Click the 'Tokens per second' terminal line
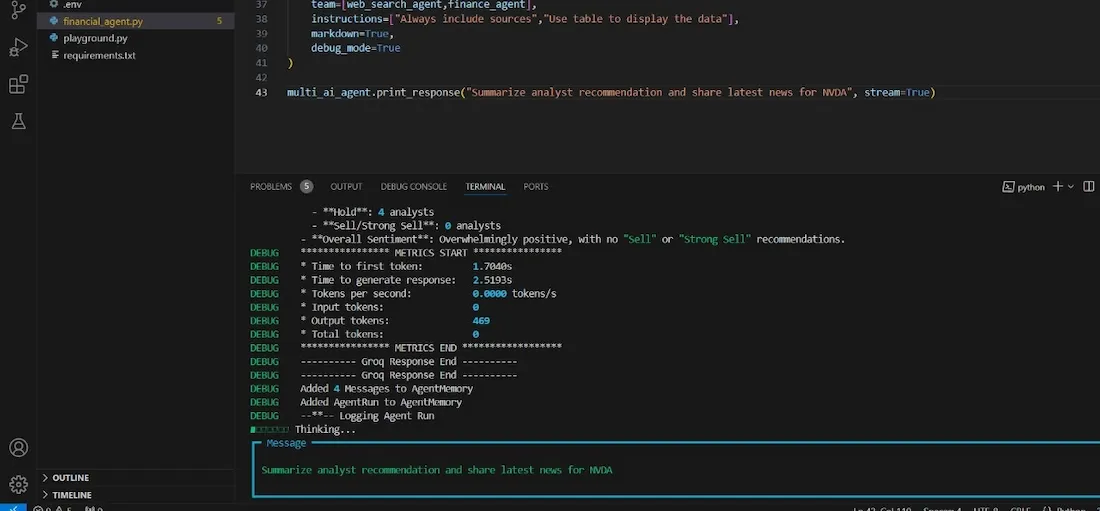 [x=428, y=293]
